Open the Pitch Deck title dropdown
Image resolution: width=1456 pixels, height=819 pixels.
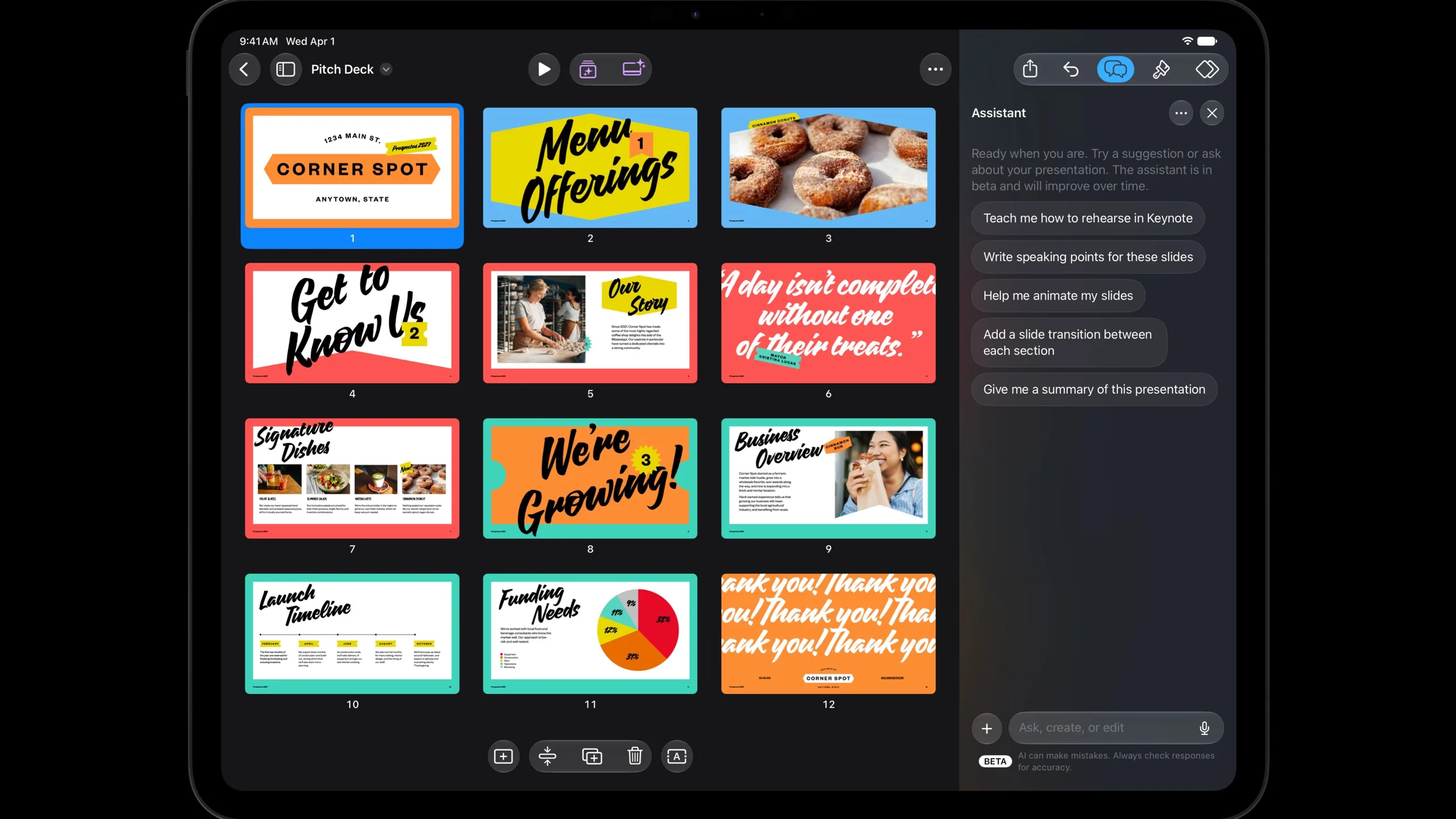[x=386, y=69]
